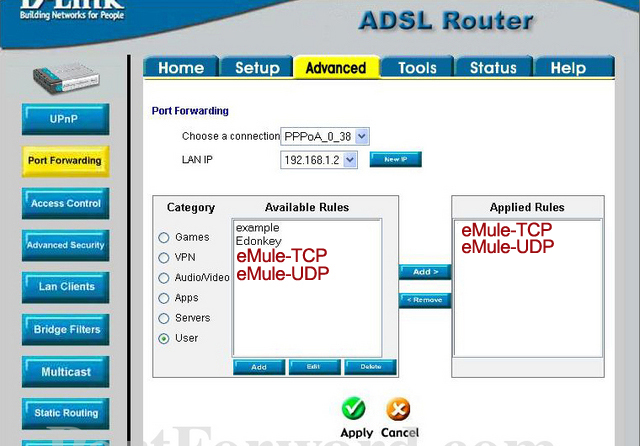Select the example rule in Available Rules
Viewport: 640px width, 446px height.
coord(258,228)
